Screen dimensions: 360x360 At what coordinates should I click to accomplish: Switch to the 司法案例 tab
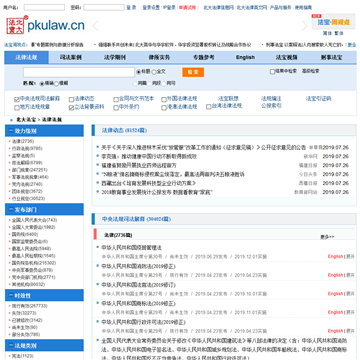click(x=71, y=57)
